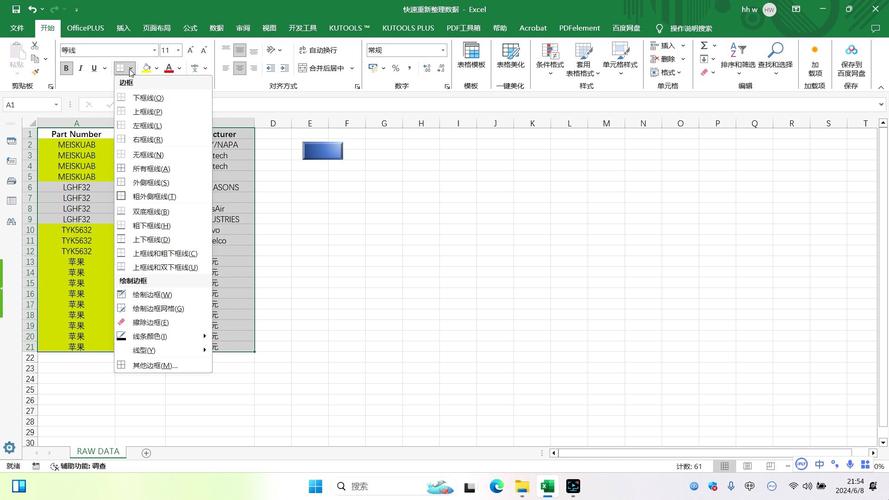This screenshot has height=500, width=889.
Task: Click the Format Painter brush
Action: point(35,71)
